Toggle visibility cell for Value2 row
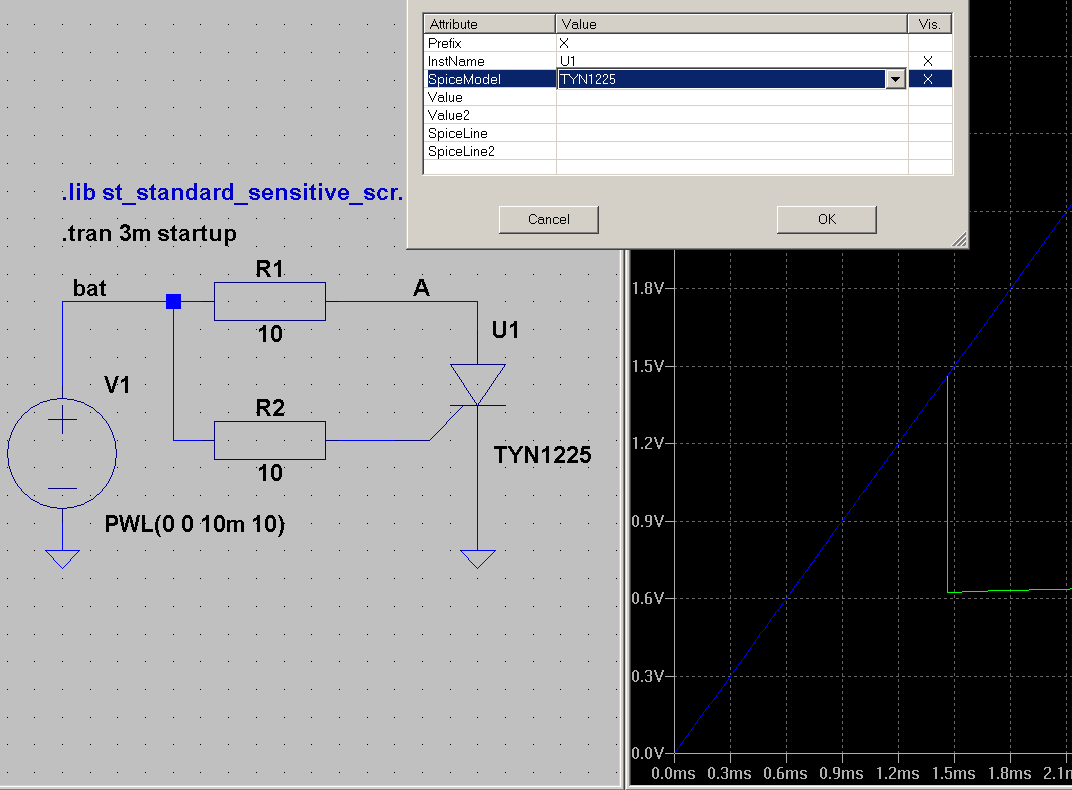 tap(928, 115)
